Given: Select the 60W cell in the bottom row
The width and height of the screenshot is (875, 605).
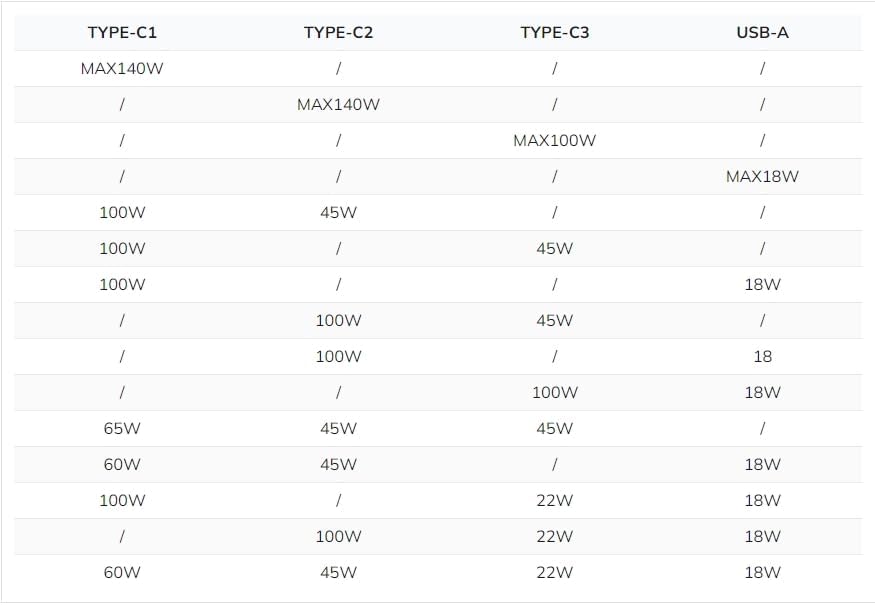Looking at the screenshot, I should pyautogui.click(x=122, y=573).
